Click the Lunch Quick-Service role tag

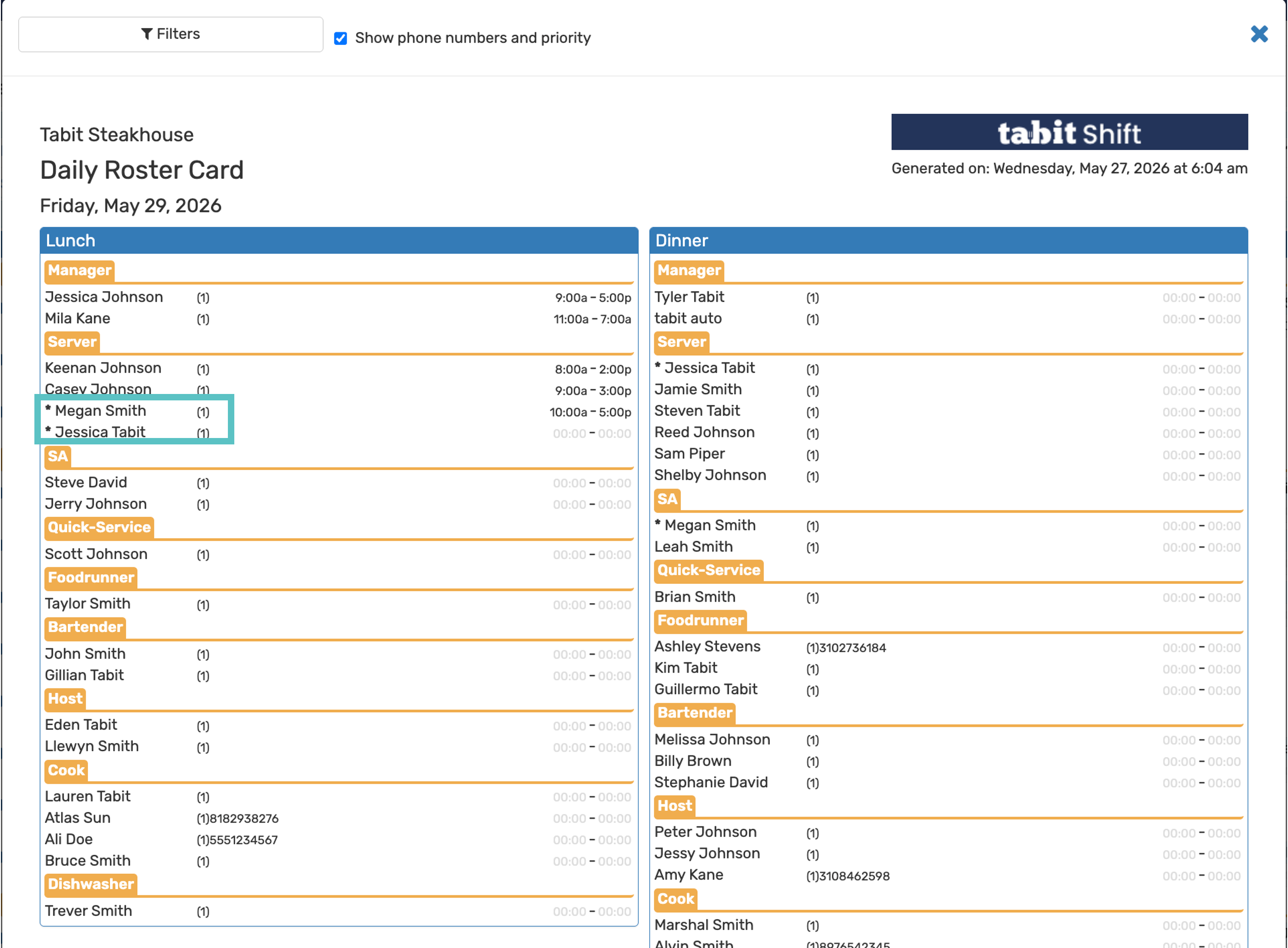99,527
